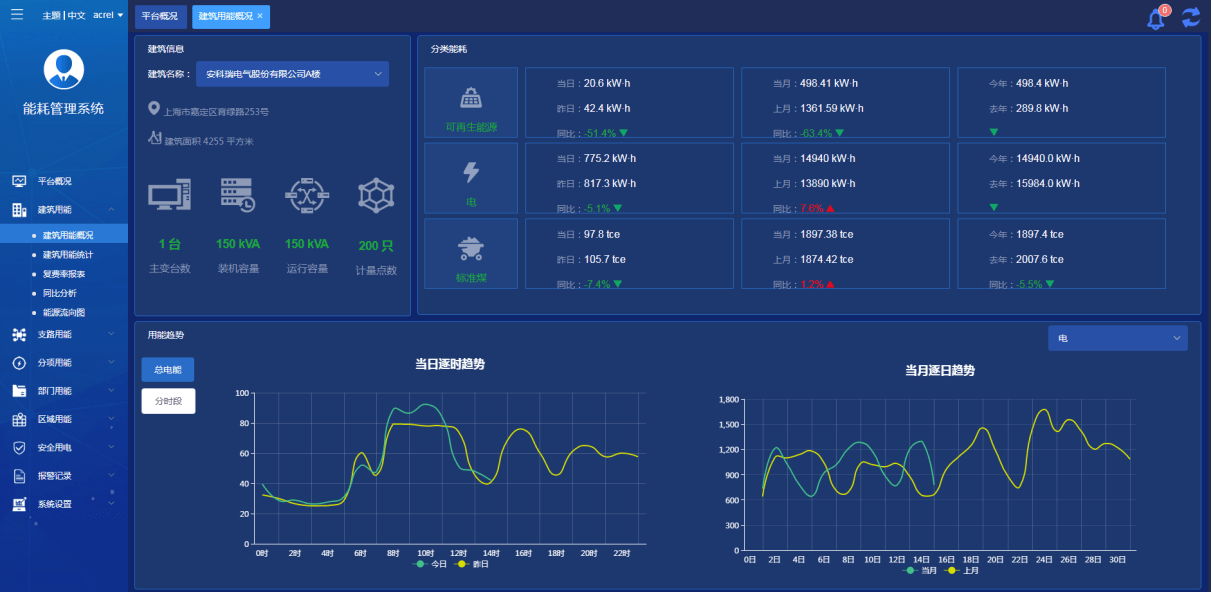Click the hamburger menu icon to collapse sidebar

(x=17, y=15)
